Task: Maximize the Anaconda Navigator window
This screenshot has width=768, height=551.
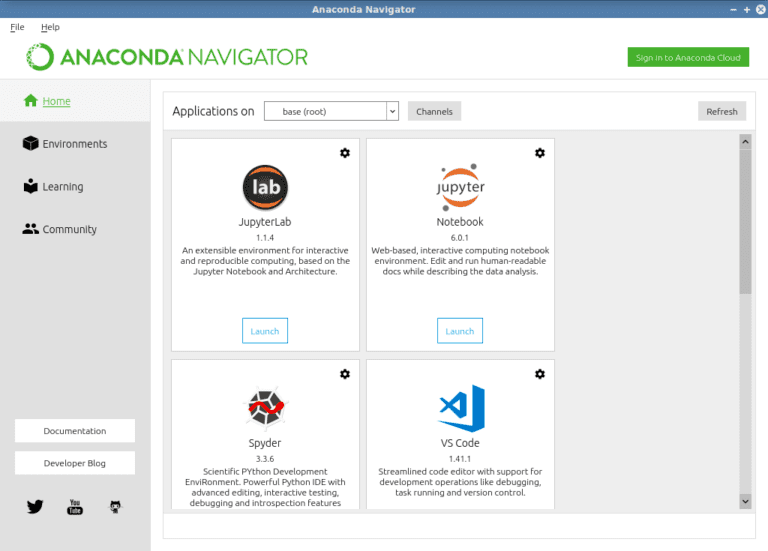Action: tap(747, 9)
